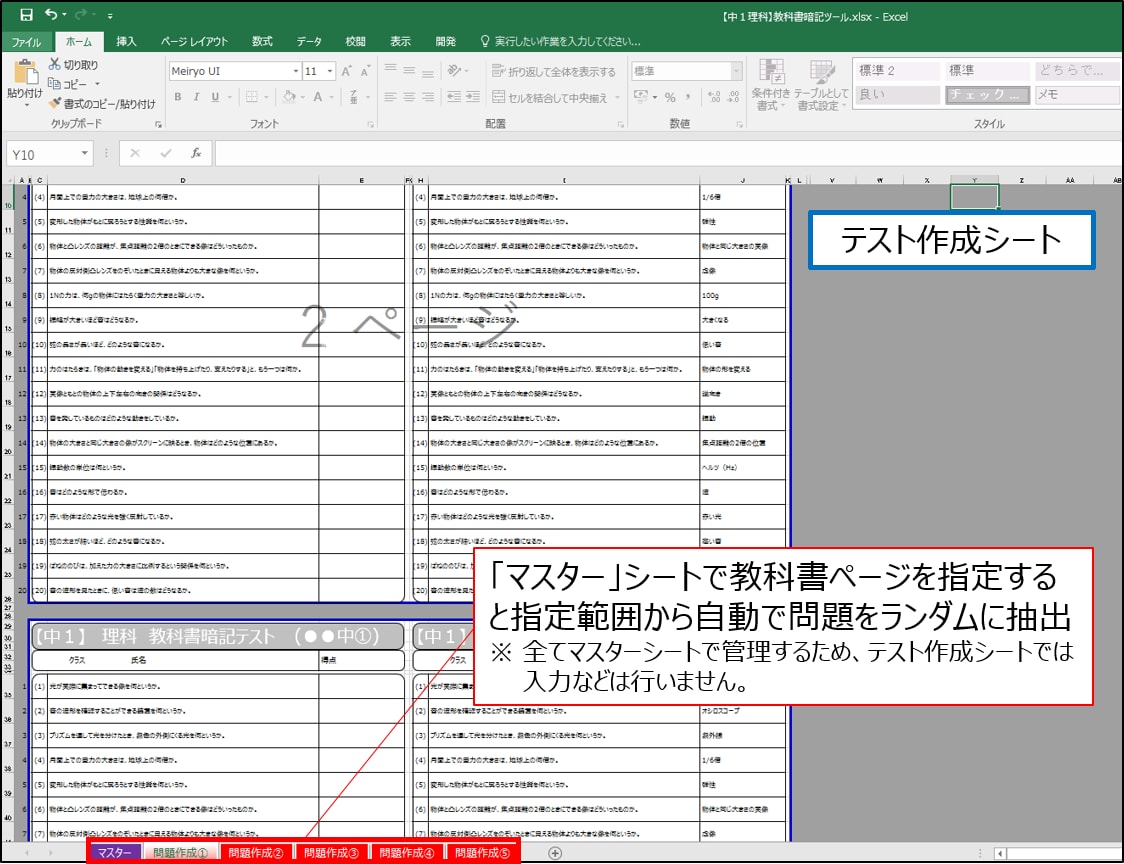Switch to the 問題作成③ sheet tab

[331, 853]
